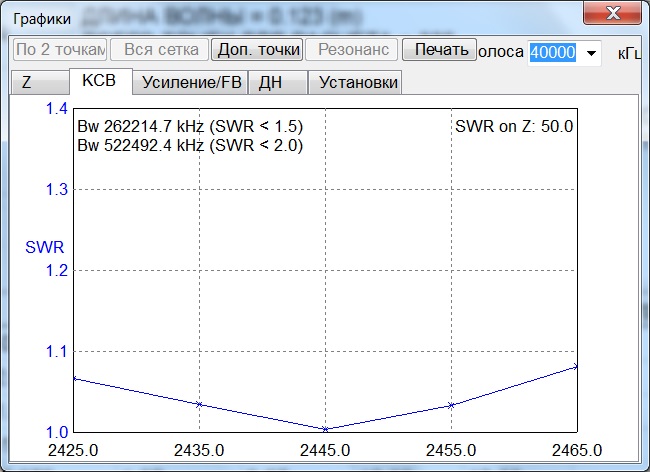
Task: Open the bandwidth dropdown arrow
Action: (592, 53)
